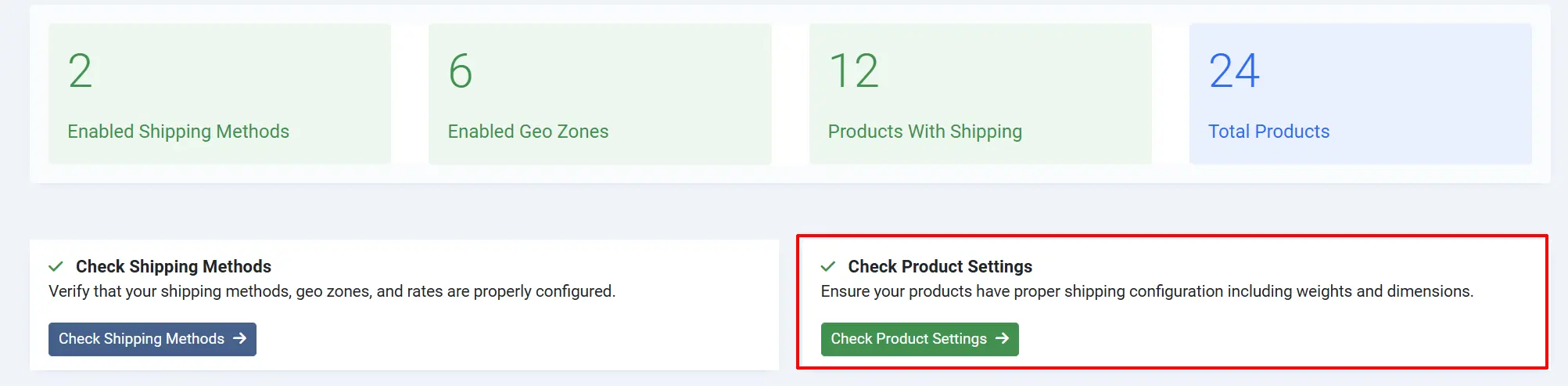
Task: Click the checkmark icon beside the Check Shipping Methods heading
Action: pyautogui.click(x=56, y=266)
